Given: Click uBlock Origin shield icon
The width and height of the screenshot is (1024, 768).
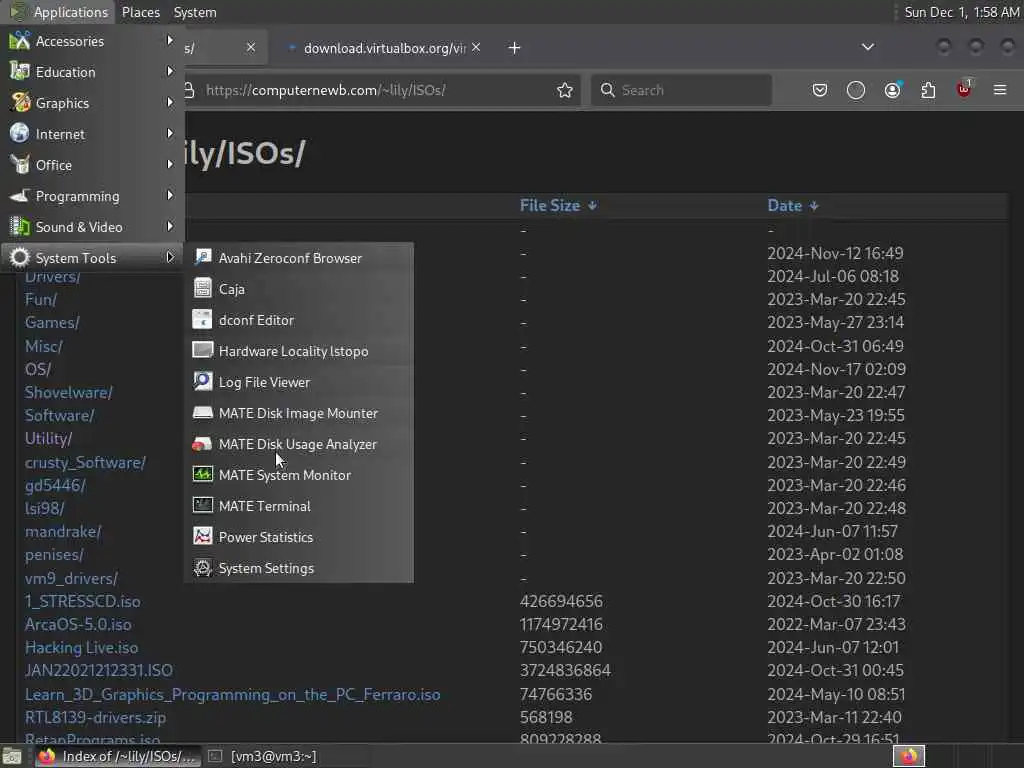Looking at the screenshot, I should pyautogui.click(x=964, y=89).
